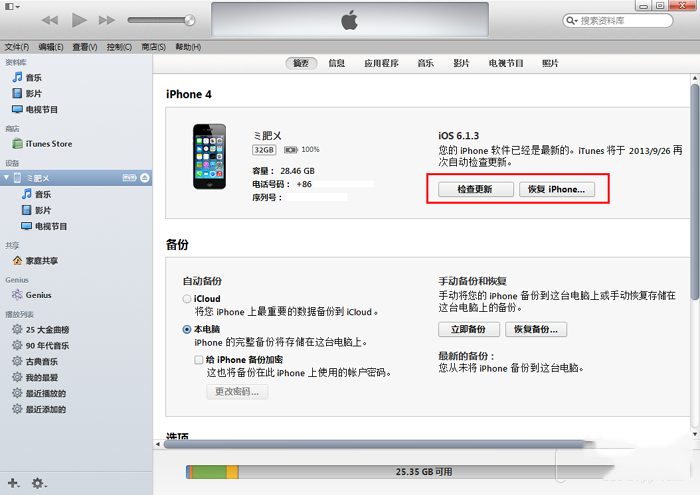Switch to the 照片 tab
The width and height of the screenshot is (700, 495).
(550, 63)
